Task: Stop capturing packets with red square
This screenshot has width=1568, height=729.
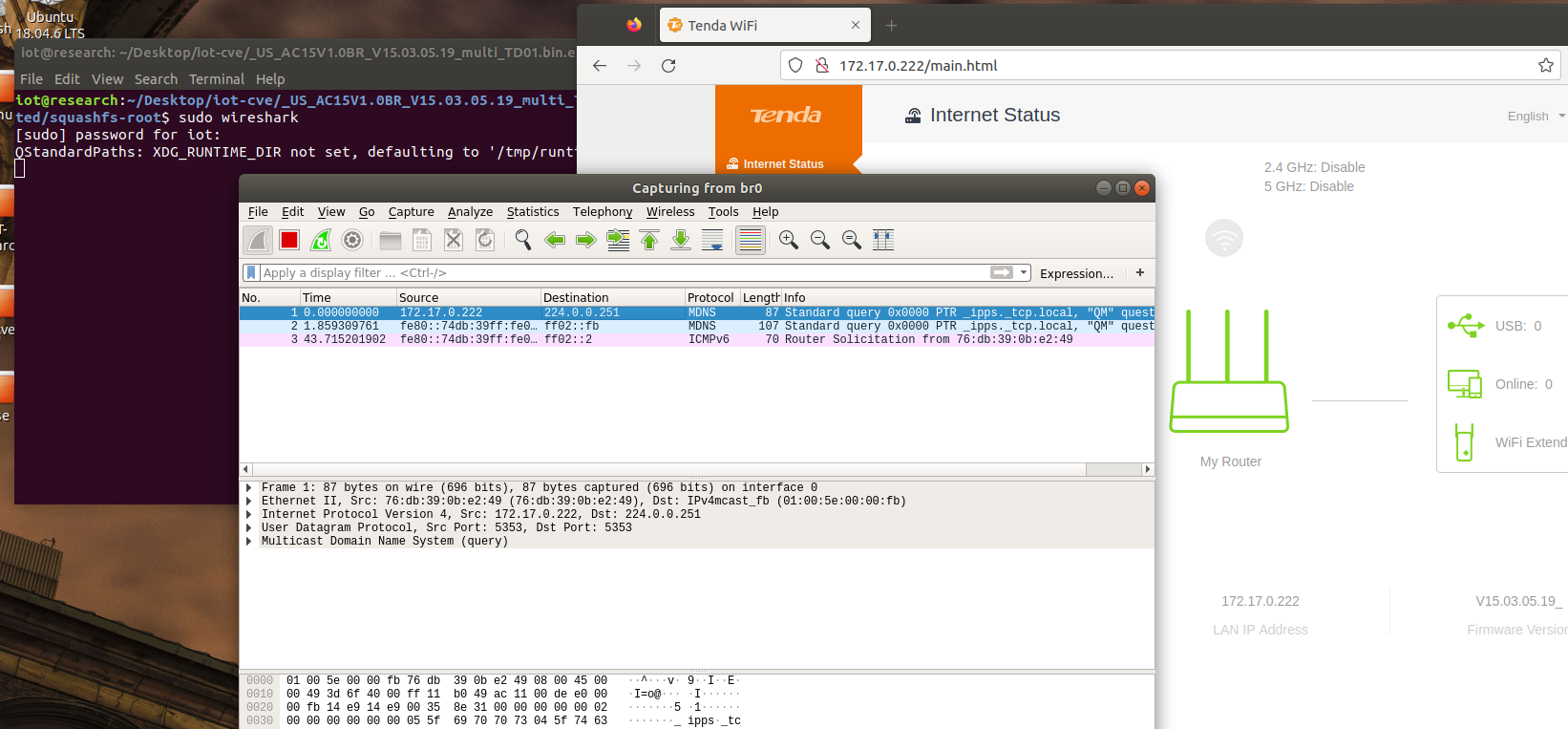Action: 289,240
